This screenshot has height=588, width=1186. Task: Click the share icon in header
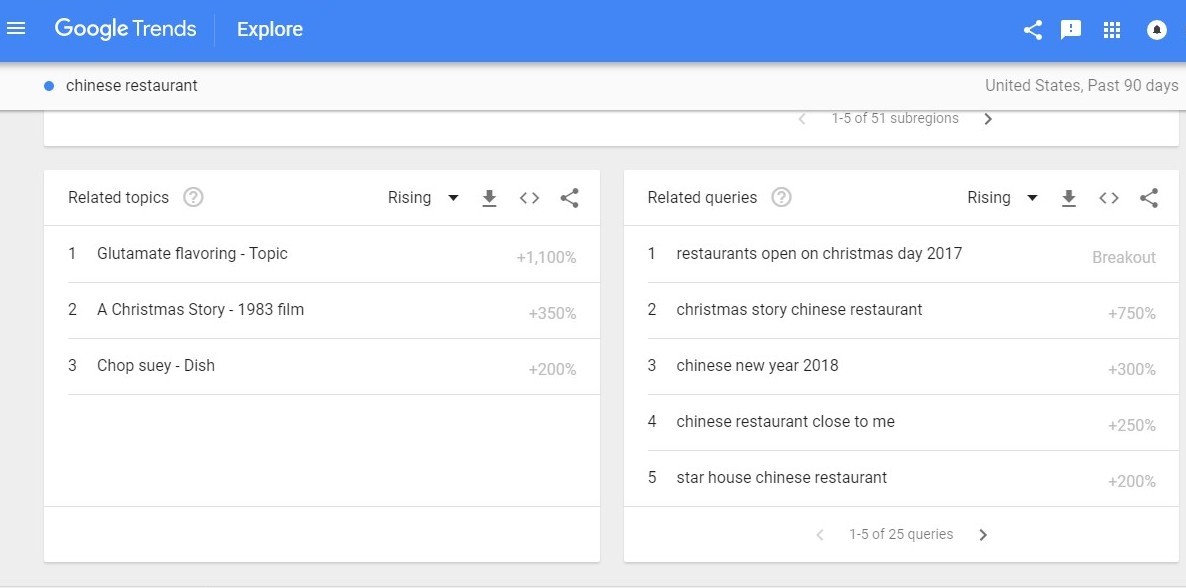pyautogui.click(x=1032, y=30)
